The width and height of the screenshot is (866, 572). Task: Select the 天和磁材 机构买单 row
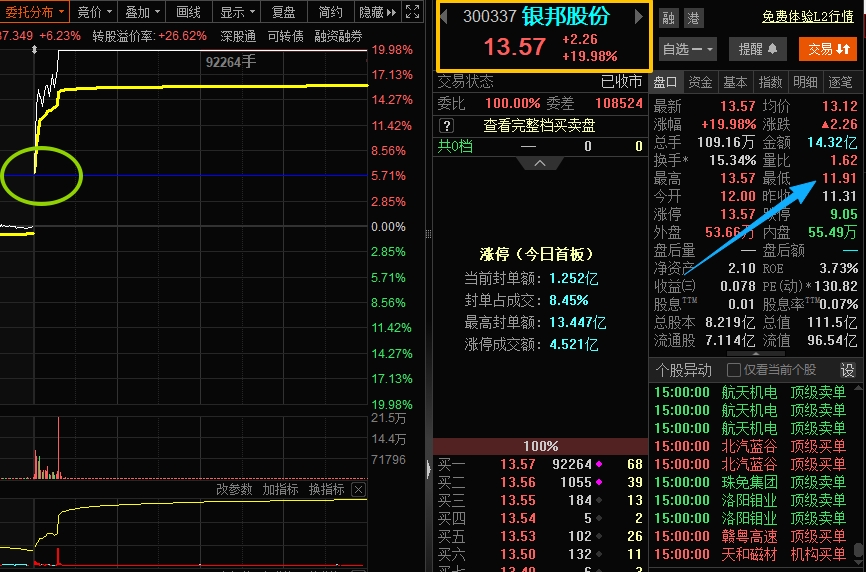pos(750,554)
